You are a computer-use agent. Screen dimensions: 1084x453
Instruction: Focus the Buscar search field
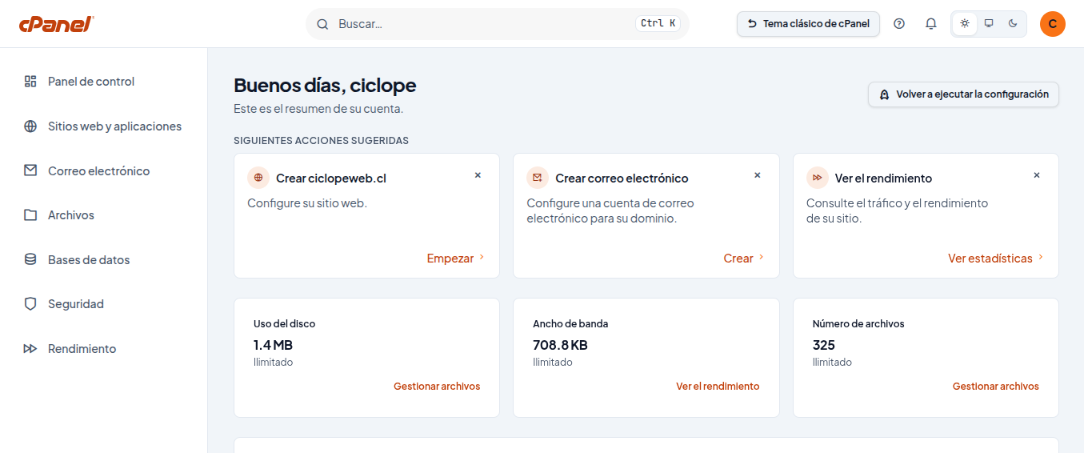[497, 24]
